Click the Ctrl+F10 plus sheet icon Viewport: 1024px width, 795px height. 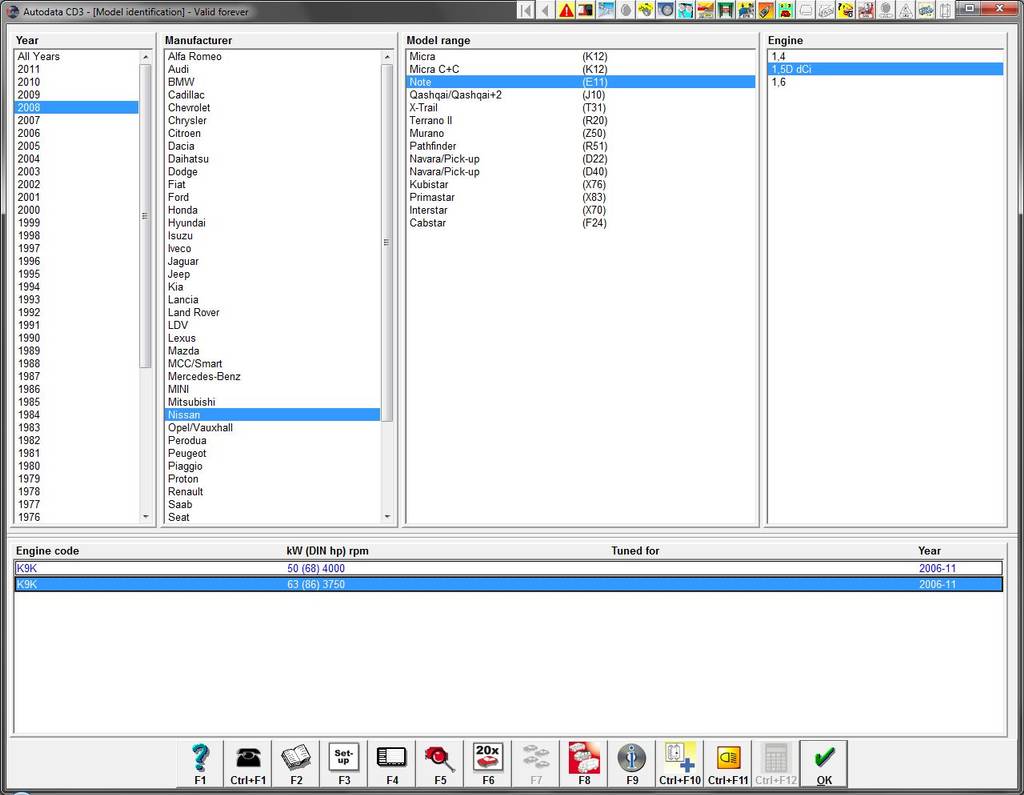pyautogui.click(x=680, y=764)
